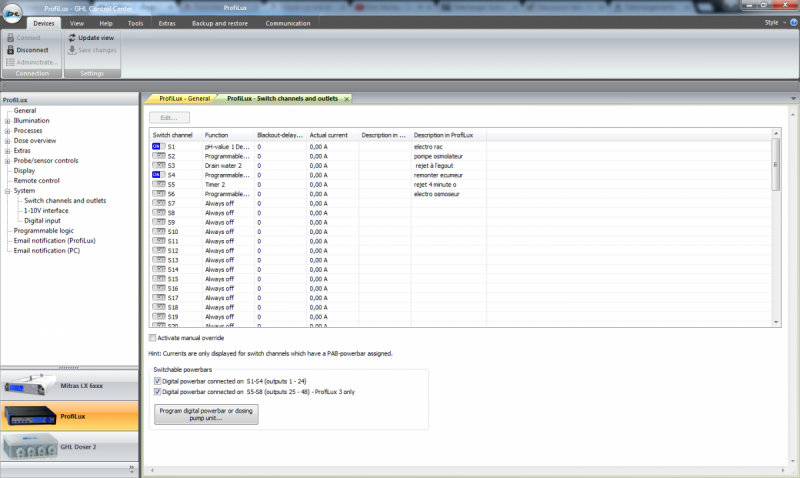Image resolution: width=800 pixels, height=478 pixels.
Task: Expand the Illumination tree node
Action: point(7,120)
